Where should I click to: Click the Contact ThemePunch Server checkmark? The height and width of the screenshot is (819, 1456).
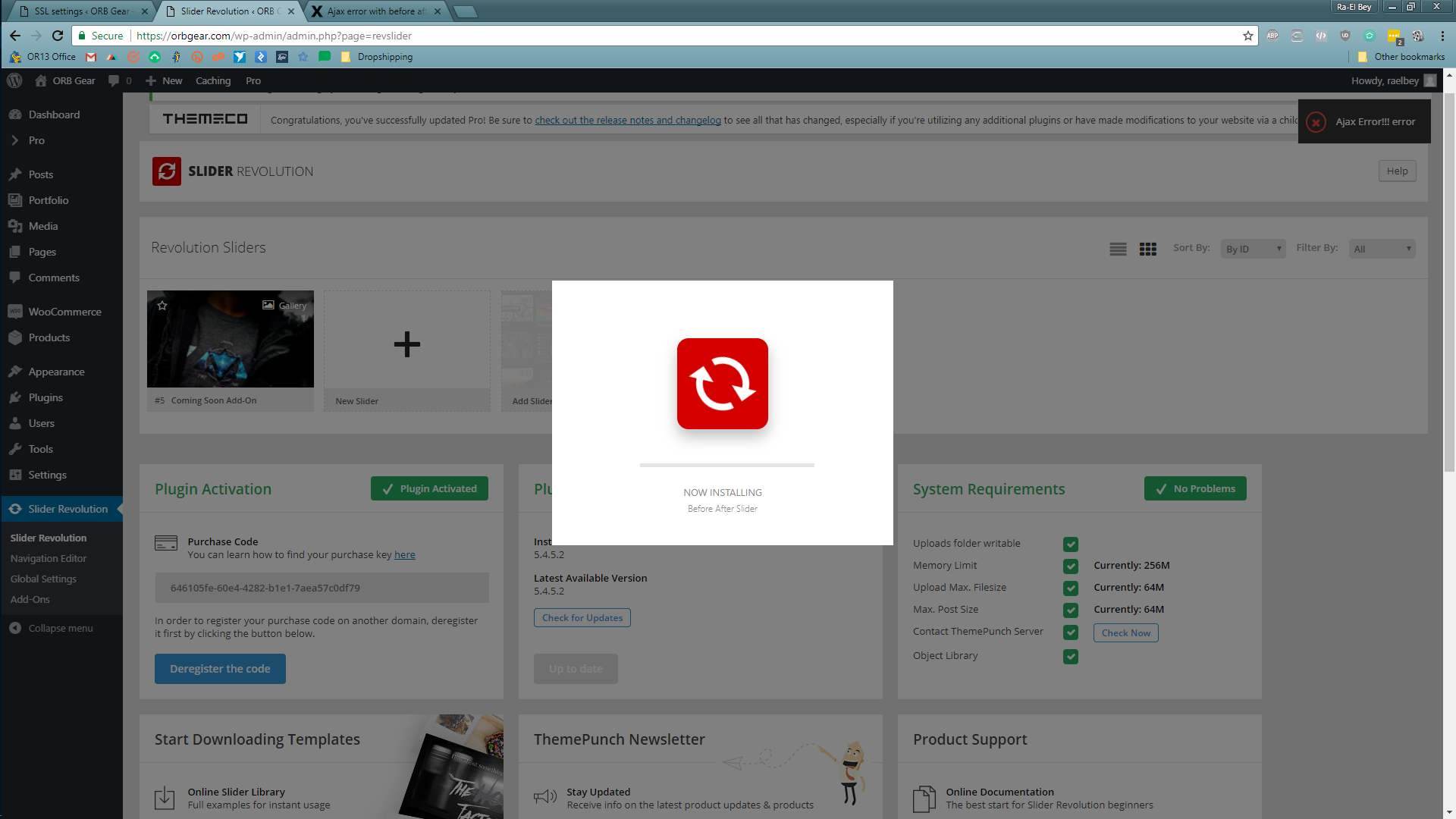[x=1071, y=632]
